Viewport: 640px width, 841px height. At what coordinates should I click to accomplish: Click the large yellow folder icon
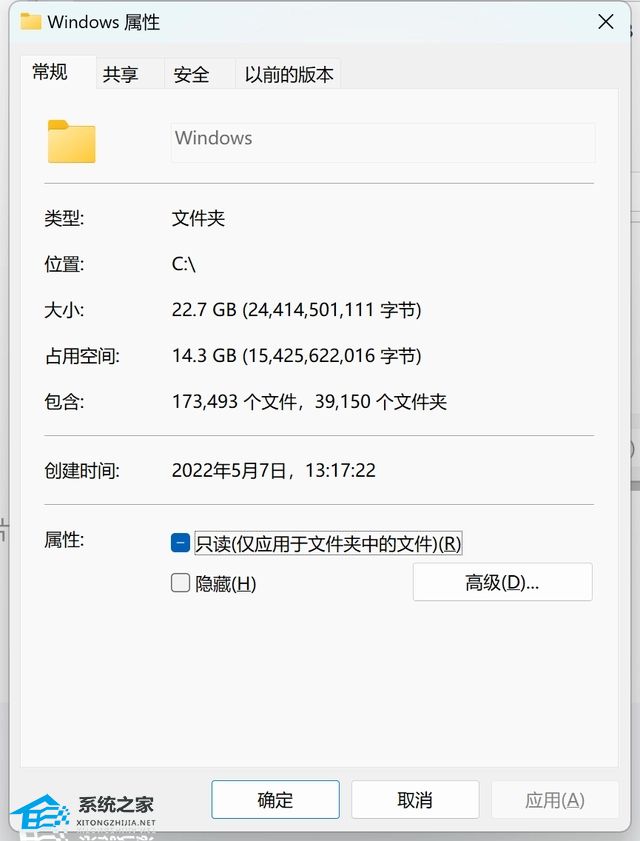[x=71, y=142]
